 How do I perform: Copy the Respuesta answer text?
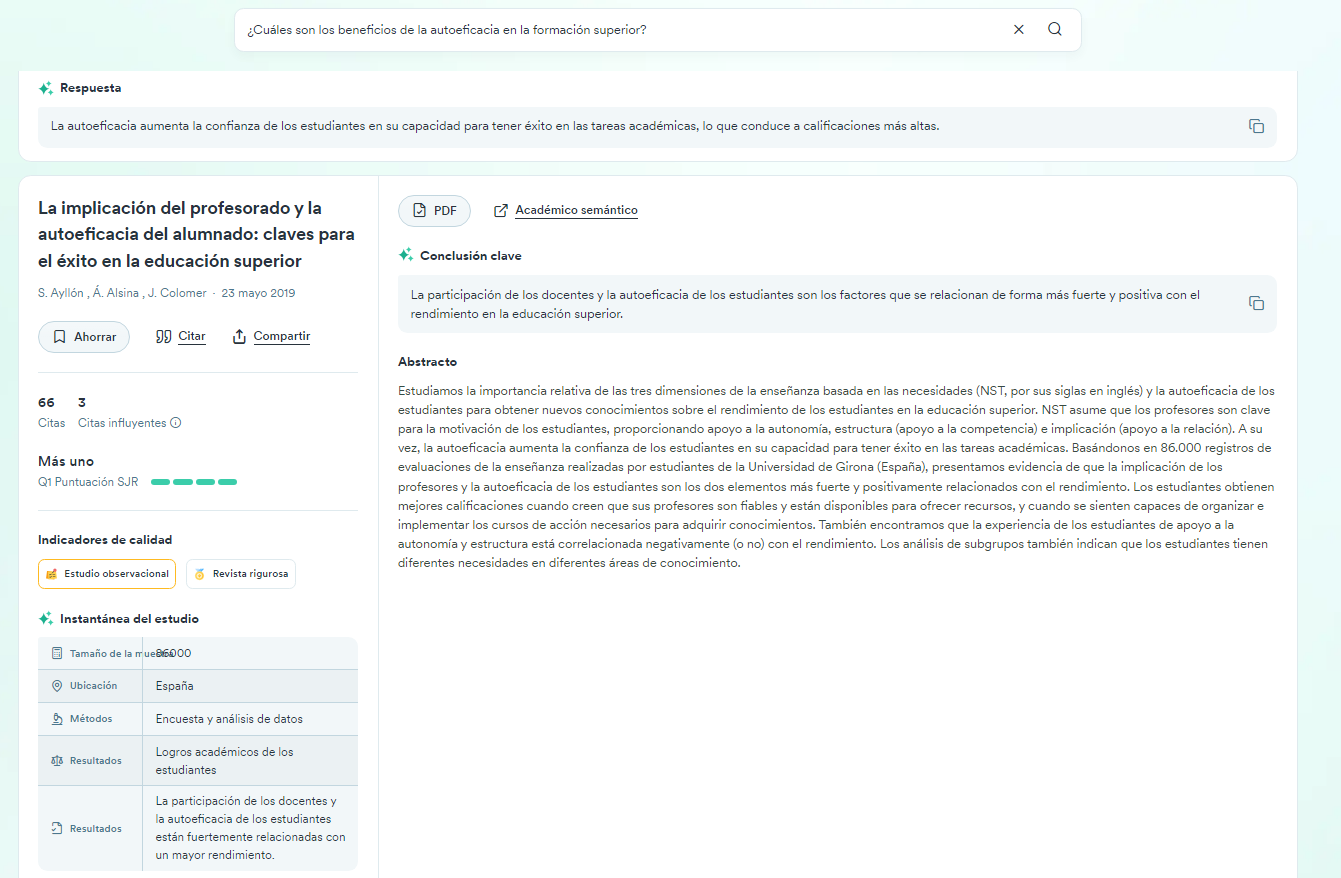pyautogui.click(x=1256, y=126)
